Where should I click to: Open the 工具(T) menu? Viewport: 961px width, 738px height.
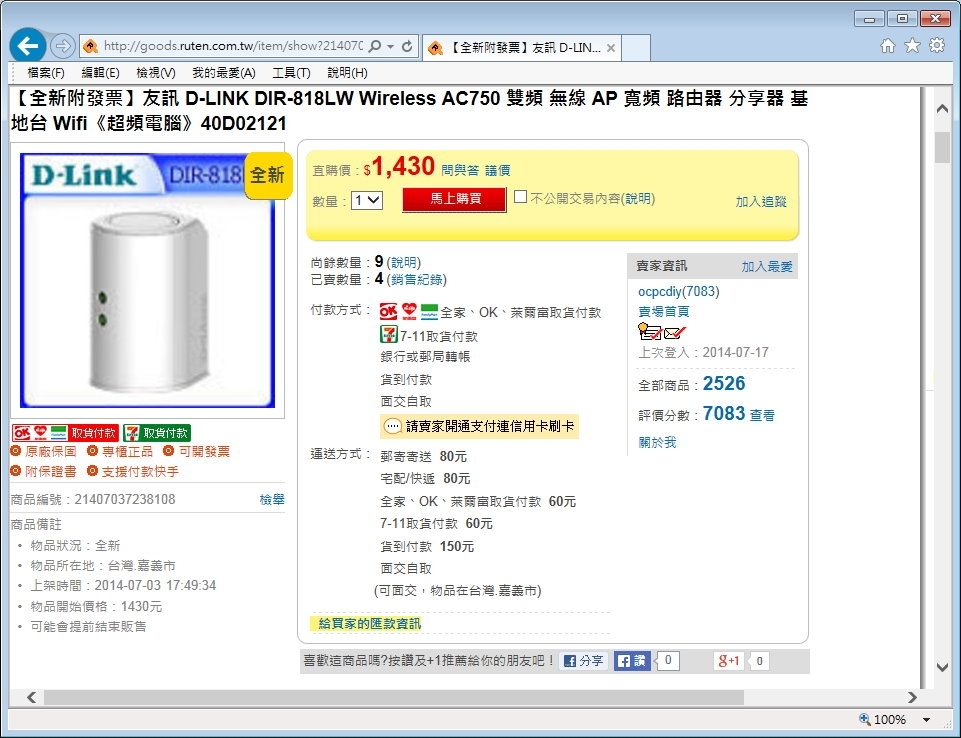point(291,73)
